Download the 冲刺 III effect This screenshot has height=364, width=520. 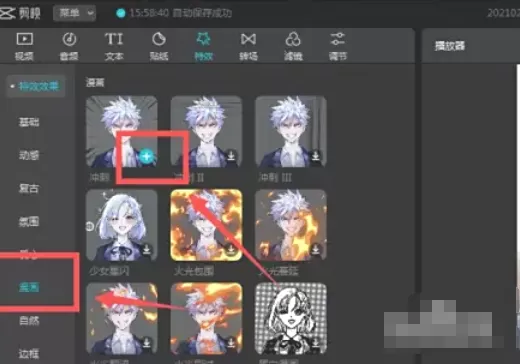tap(315, 156)
